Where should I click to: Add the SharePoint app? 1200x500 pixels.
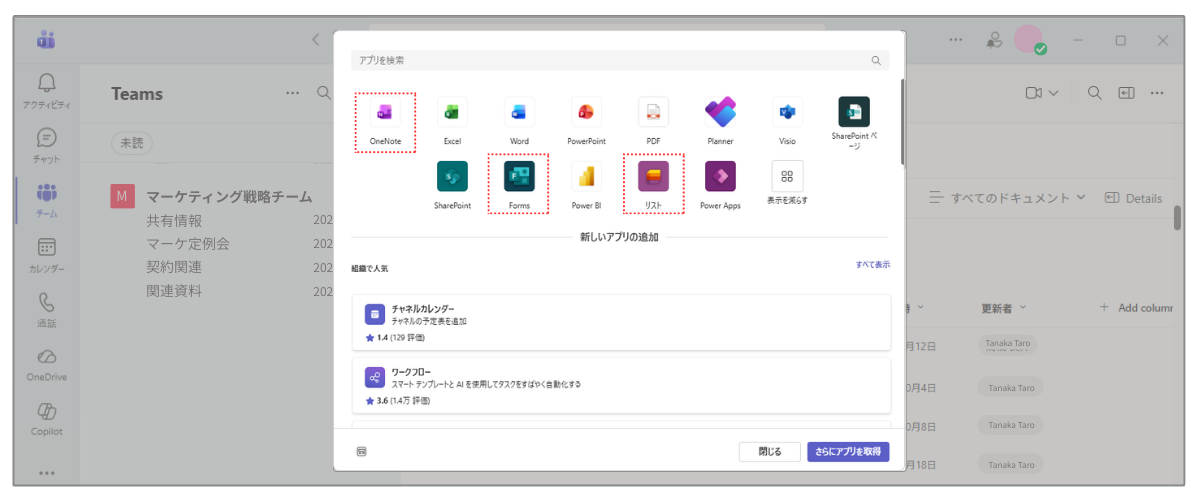(x=452, y=185)
